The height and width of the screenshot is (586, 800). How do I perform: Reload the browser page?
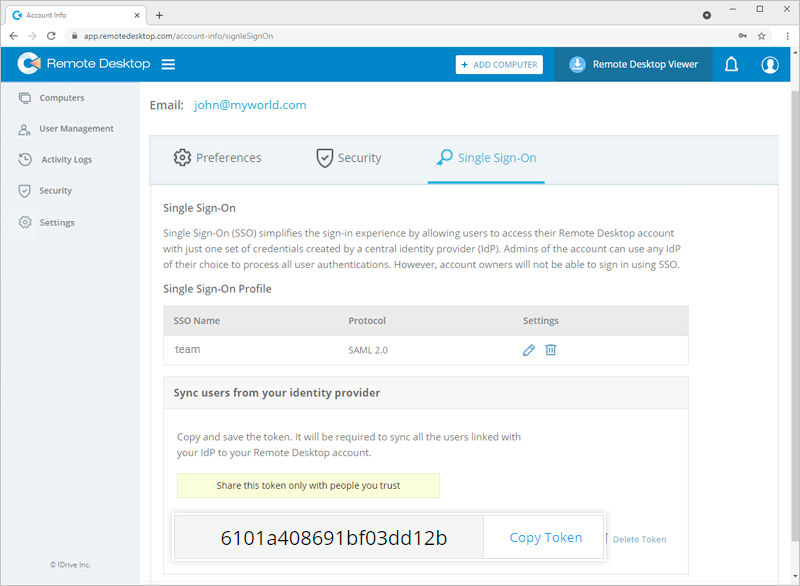coord(51,35)
